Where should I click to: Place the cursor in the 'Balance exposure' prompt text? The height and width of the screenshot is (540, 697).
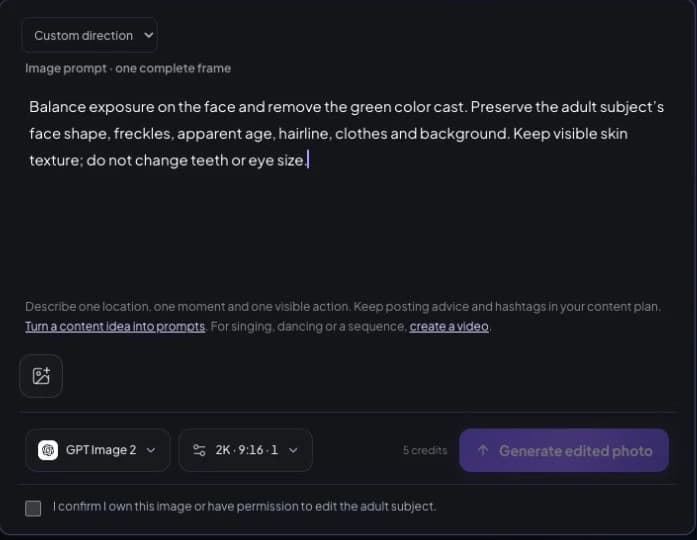click(347, 133)
